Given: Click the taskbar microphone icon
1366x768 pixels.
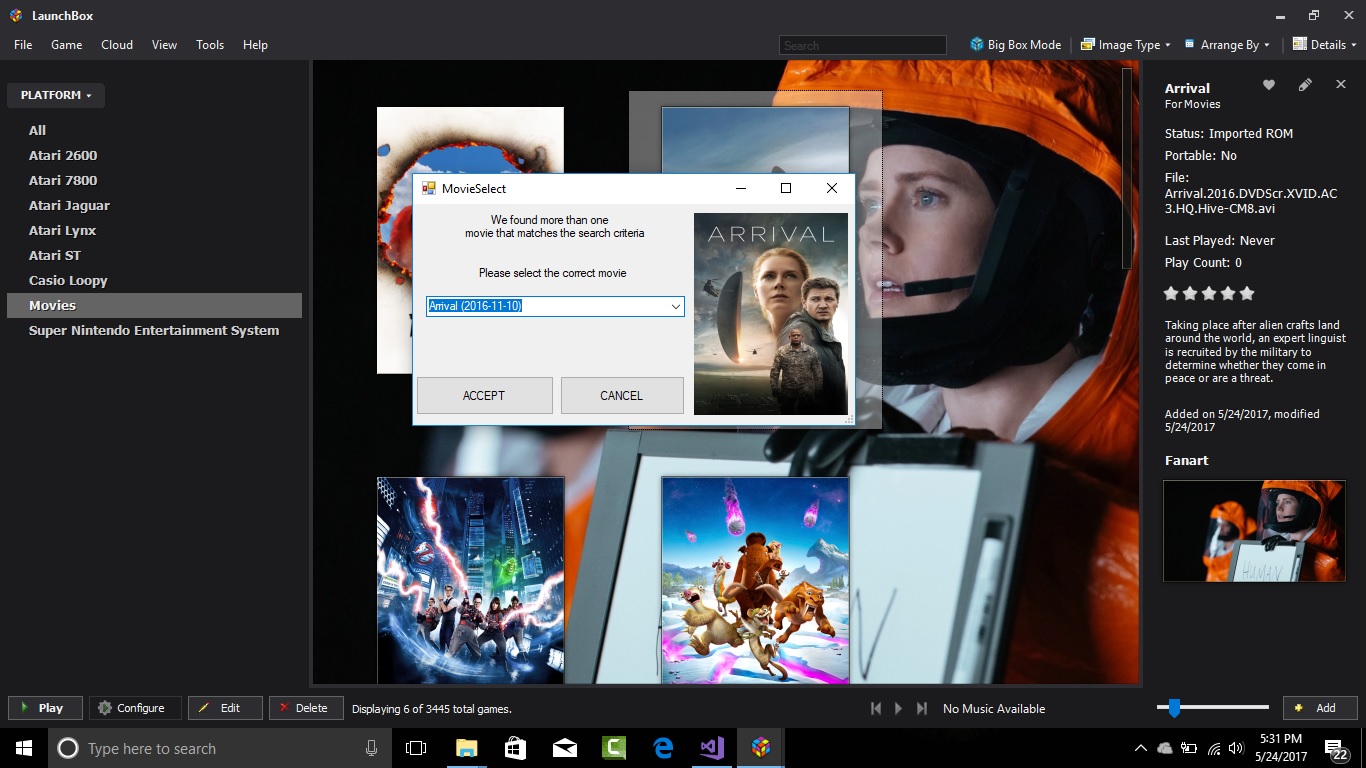Looking at the screenshot, I should coord(371,748).
